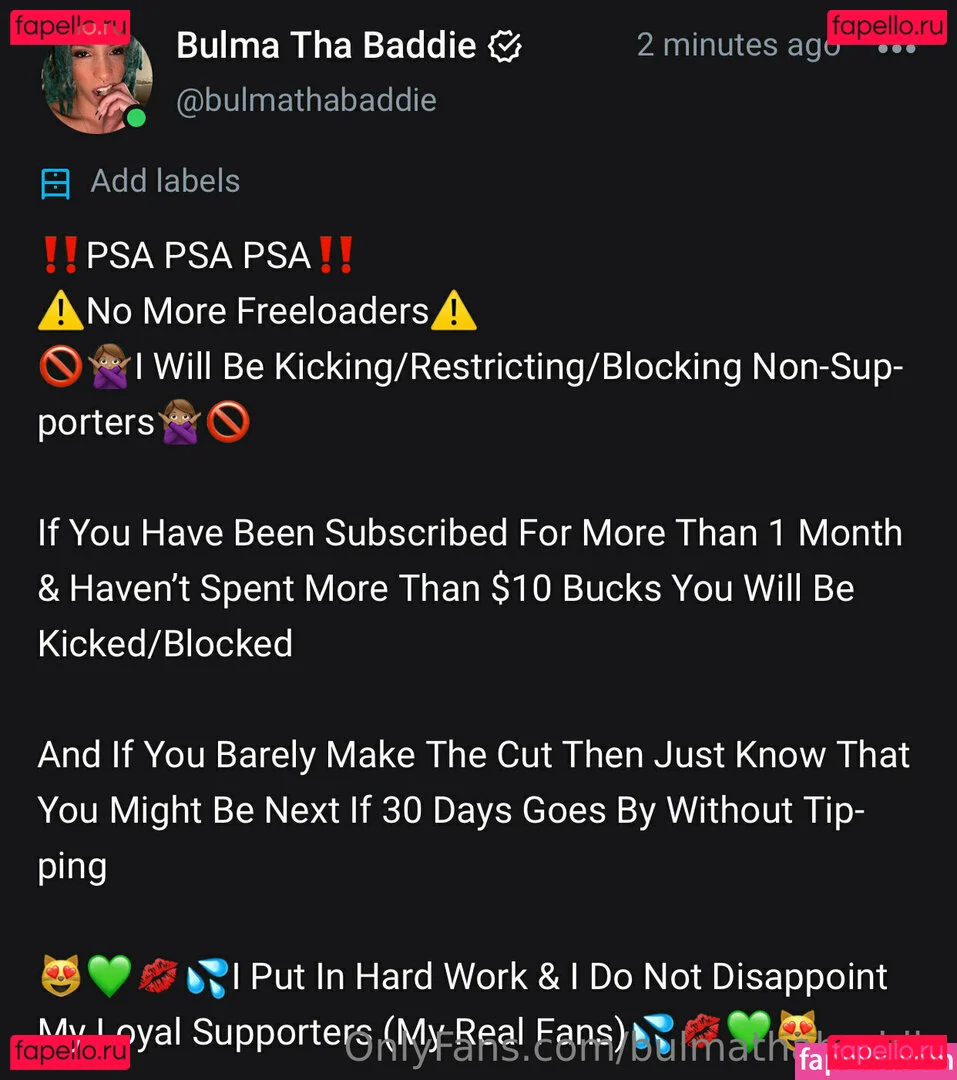Click warning sign emoji before "No More Freeloaders"

coord(61,311)
